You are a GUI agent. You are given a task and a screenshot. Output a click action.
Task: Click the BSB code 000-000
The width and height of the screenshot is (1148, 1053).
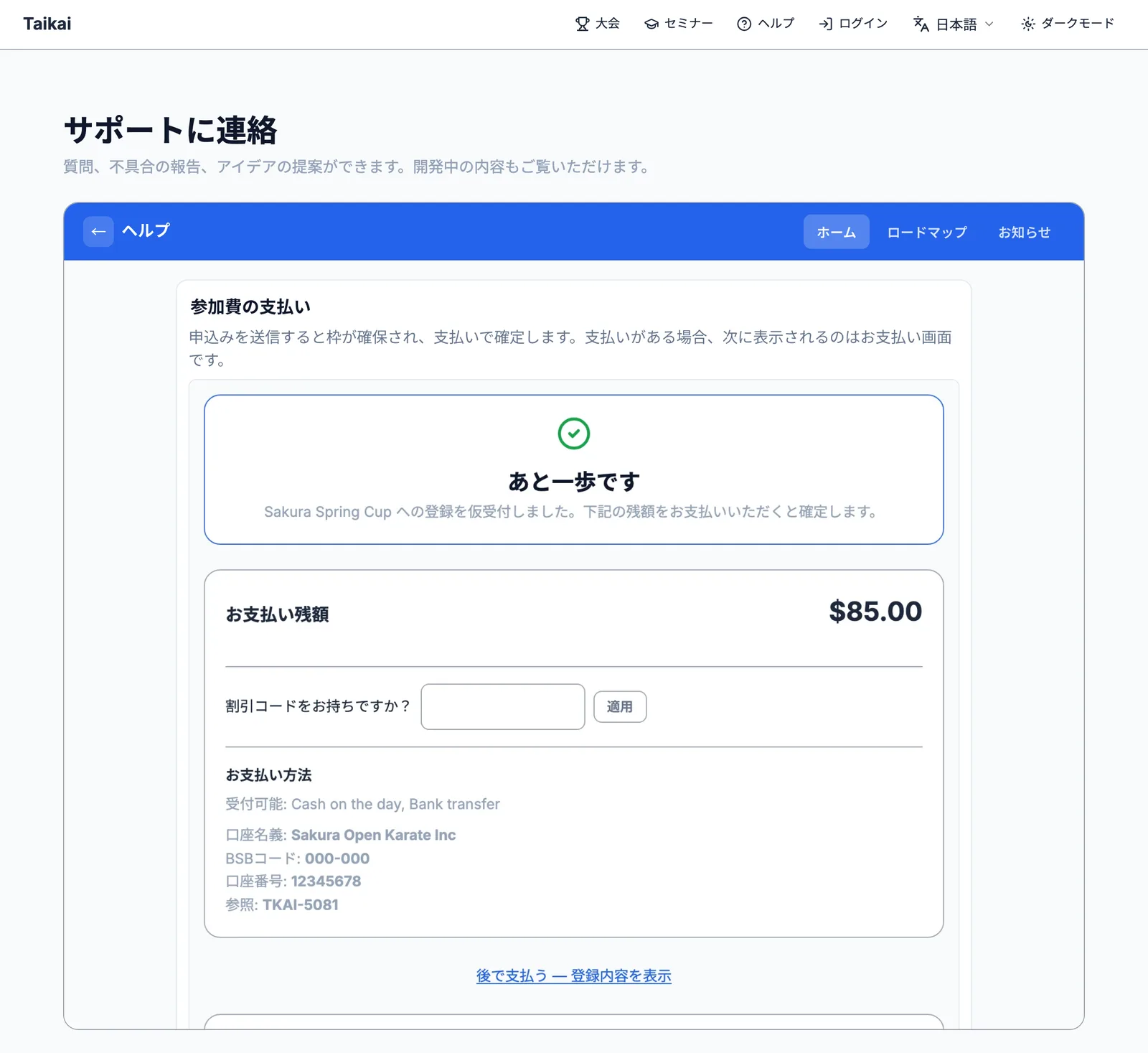[337, 858]
